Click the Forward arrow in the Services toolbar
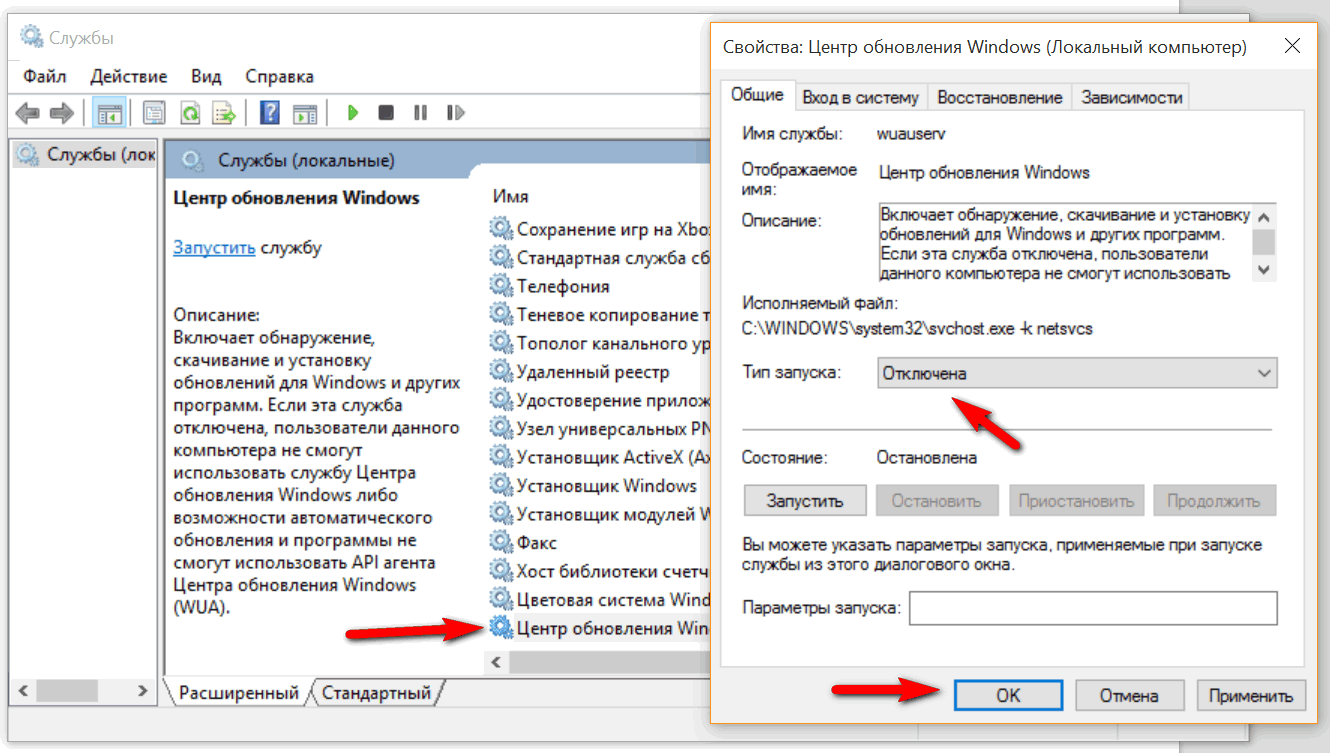Screen dimensions: 1330x753 62,113
